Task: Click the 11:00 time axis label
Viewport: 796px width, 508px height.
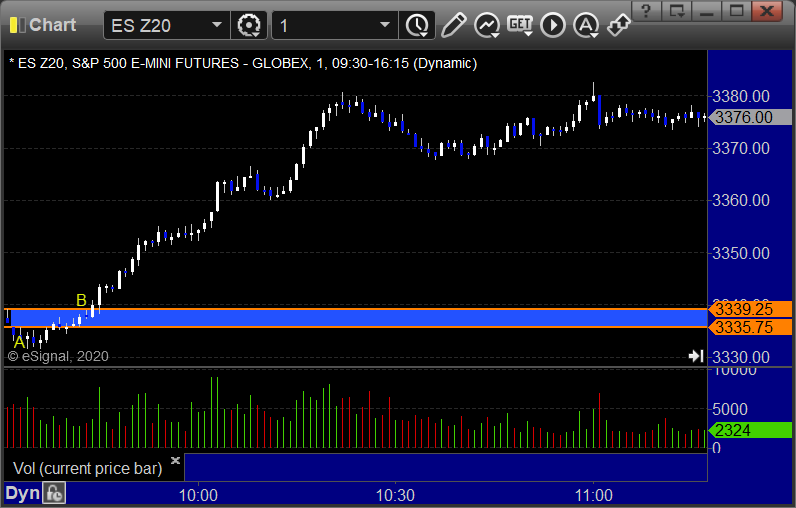Action: pos(593,495)
